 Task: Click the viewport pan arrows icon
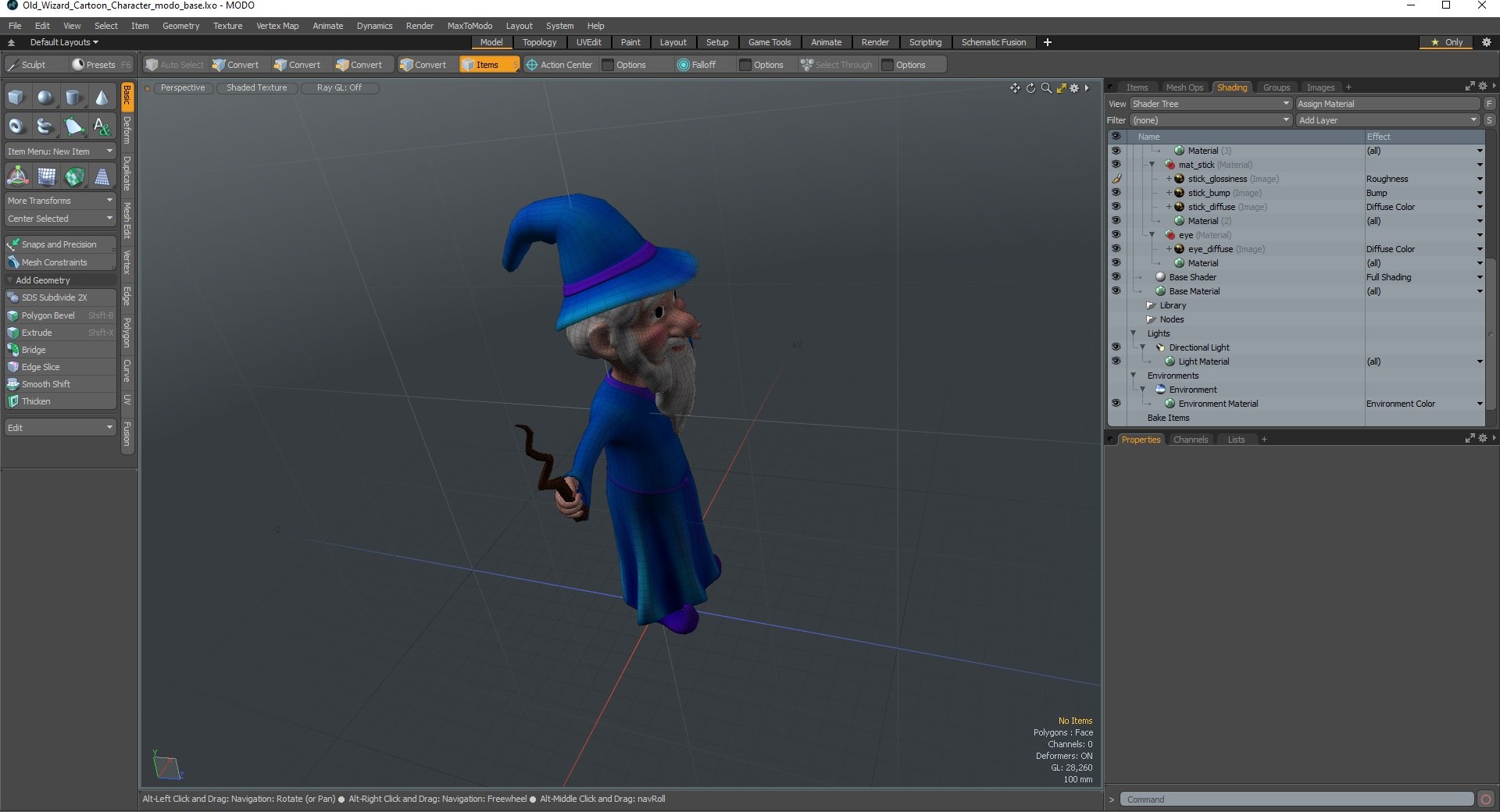1015,88
